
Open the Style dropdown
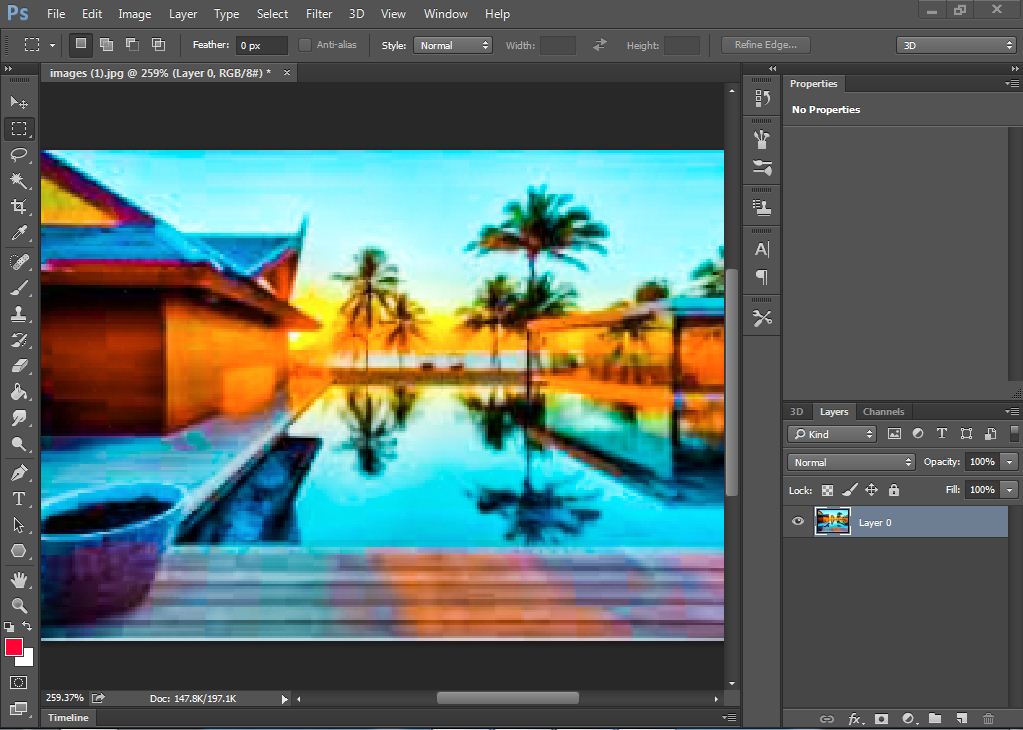(452, 44)
